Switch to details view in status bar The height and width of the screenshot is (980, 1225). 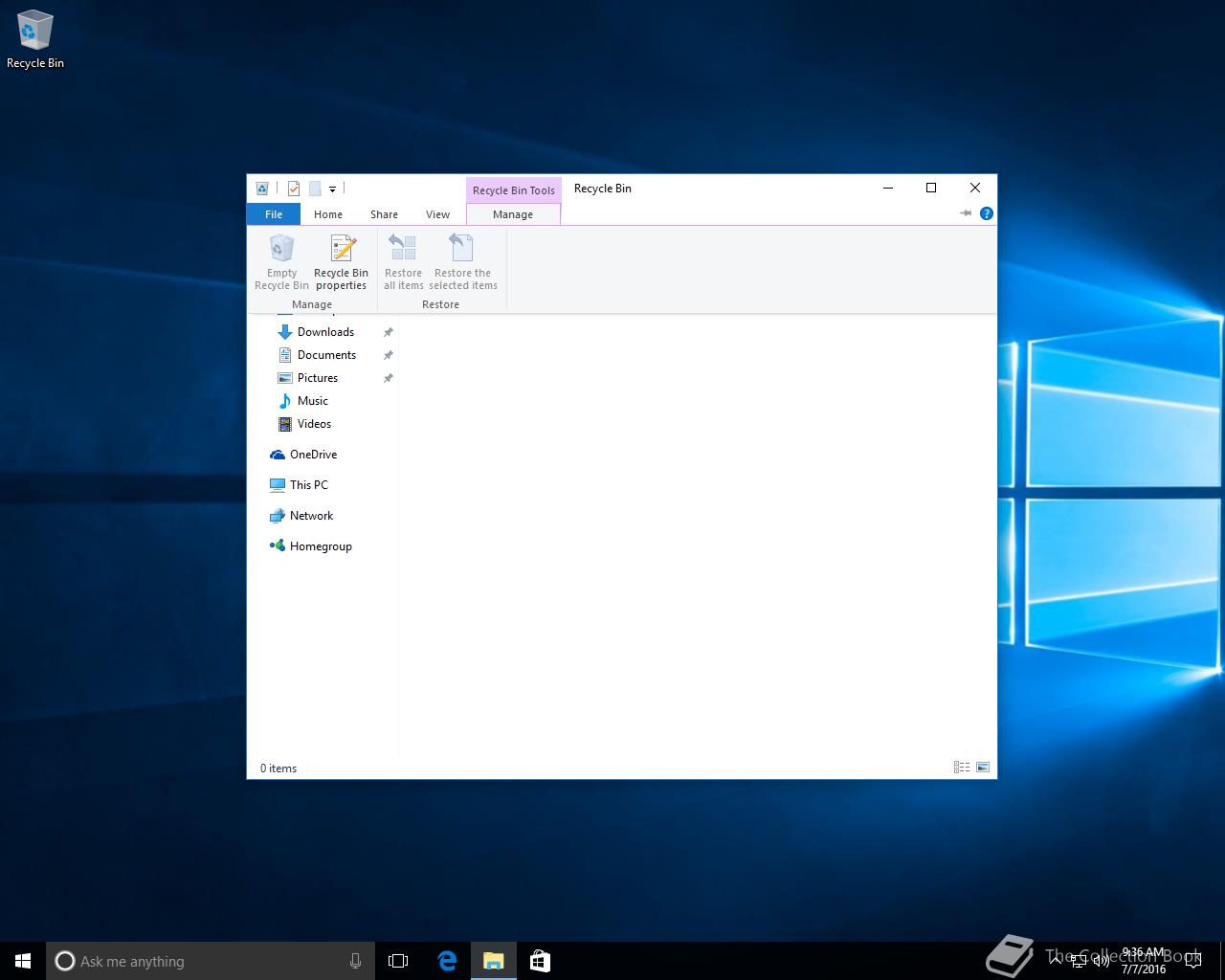pos(962,768)
